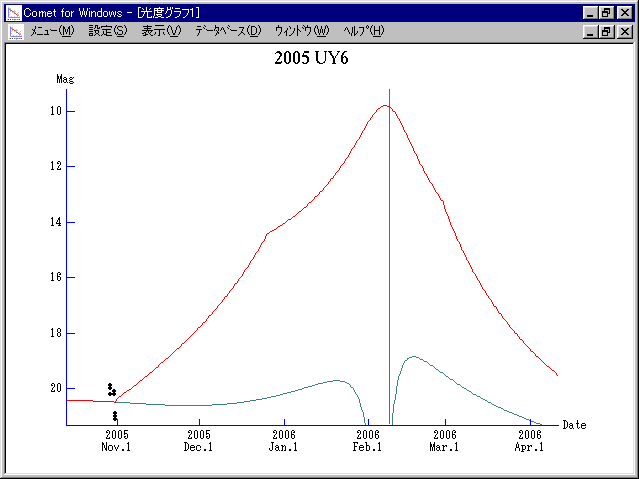This screenshot has width=639, height=479.
Task: Restore down the main application window
Action: click(x=606, y=12)
